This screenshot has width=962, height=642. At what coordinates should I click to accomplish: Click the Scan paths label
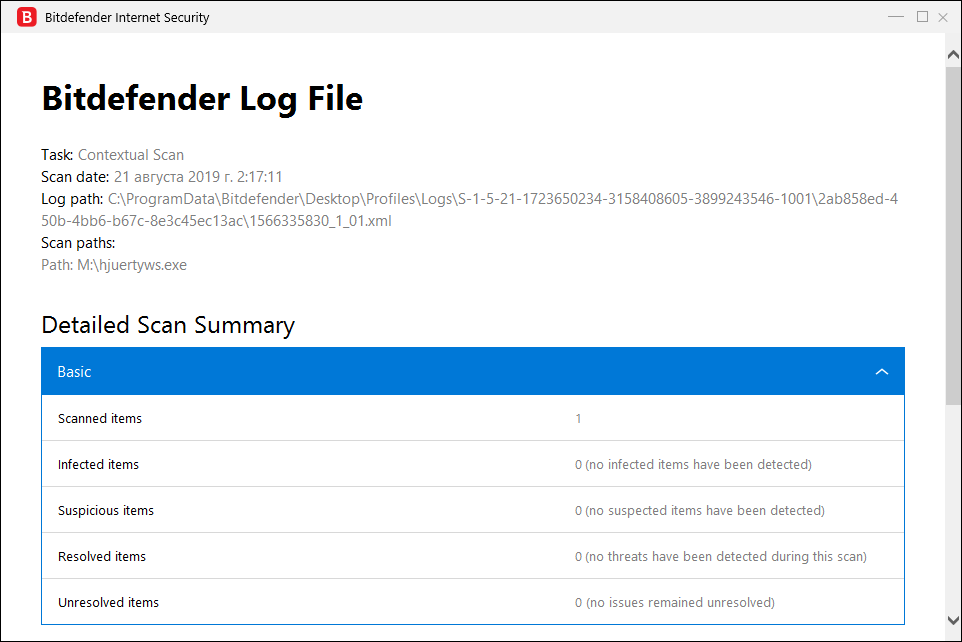[78, 243]
